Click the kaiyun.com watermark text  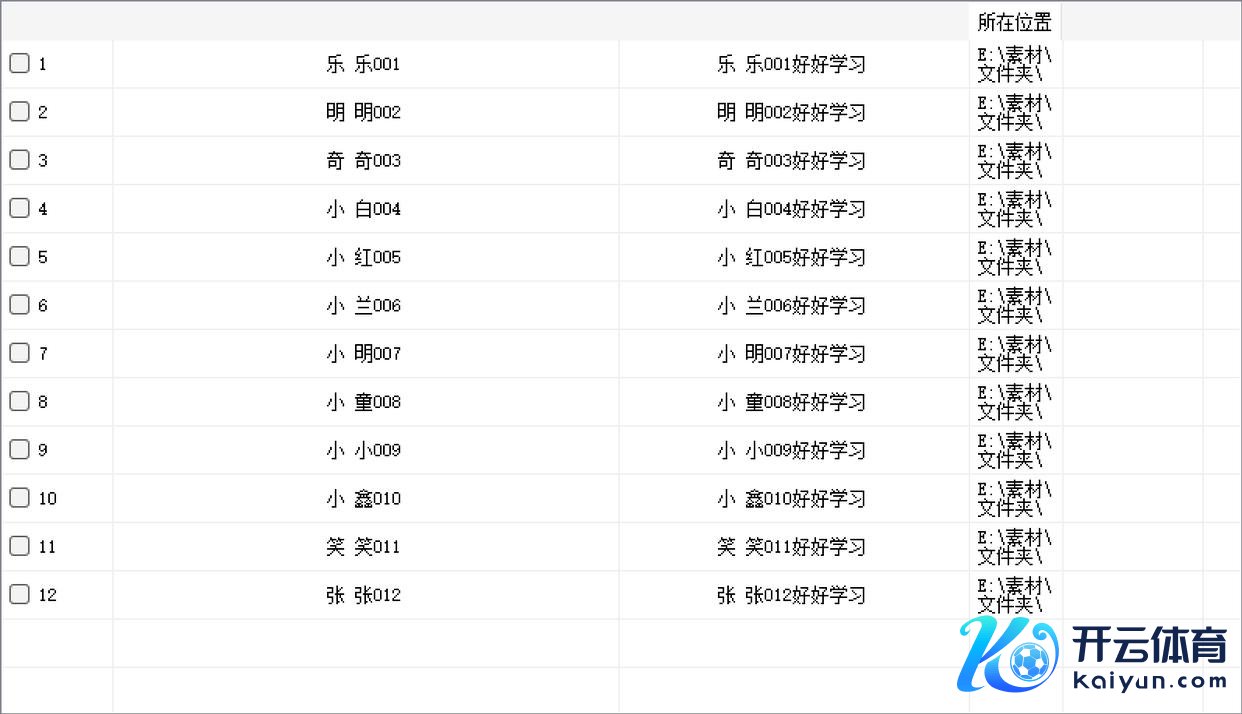(1150, 682)
